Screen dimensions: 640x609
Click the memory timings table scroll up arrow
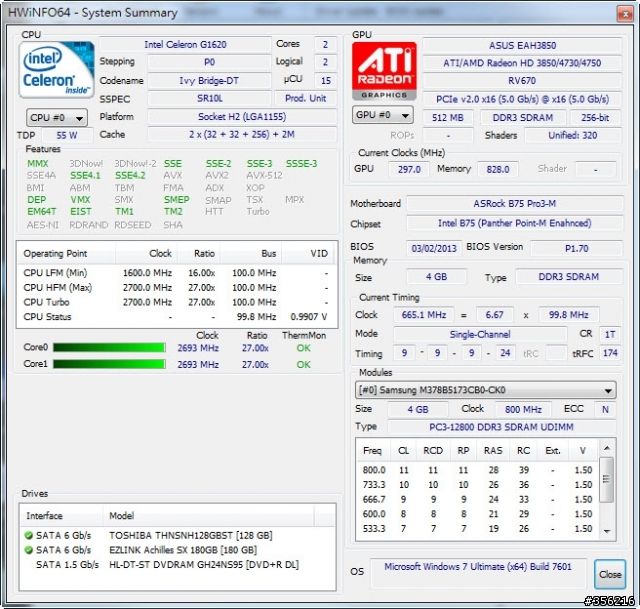coord(607,449)
